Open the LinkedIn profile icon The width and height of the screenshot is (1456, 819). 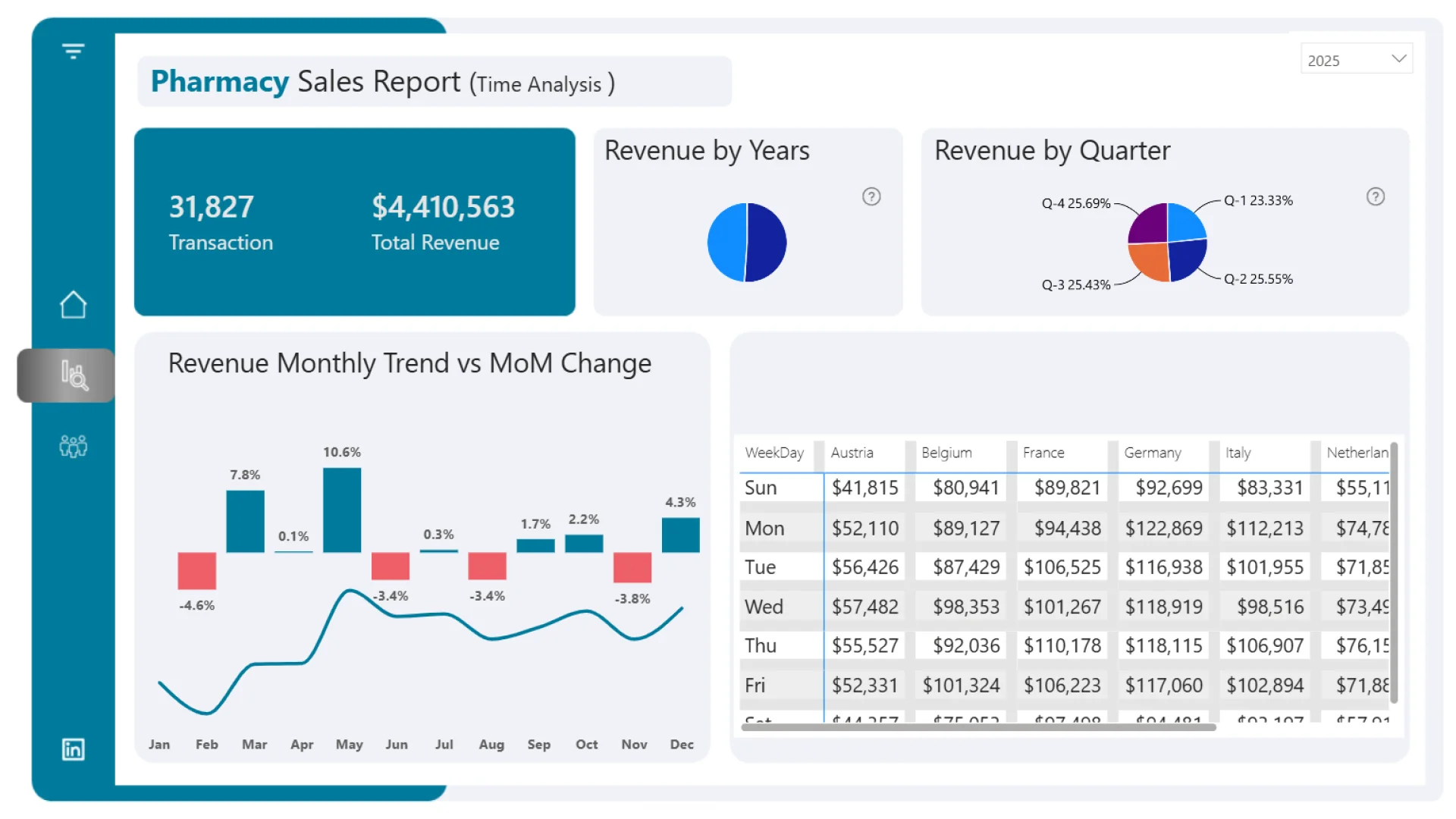tap(73, 749)
